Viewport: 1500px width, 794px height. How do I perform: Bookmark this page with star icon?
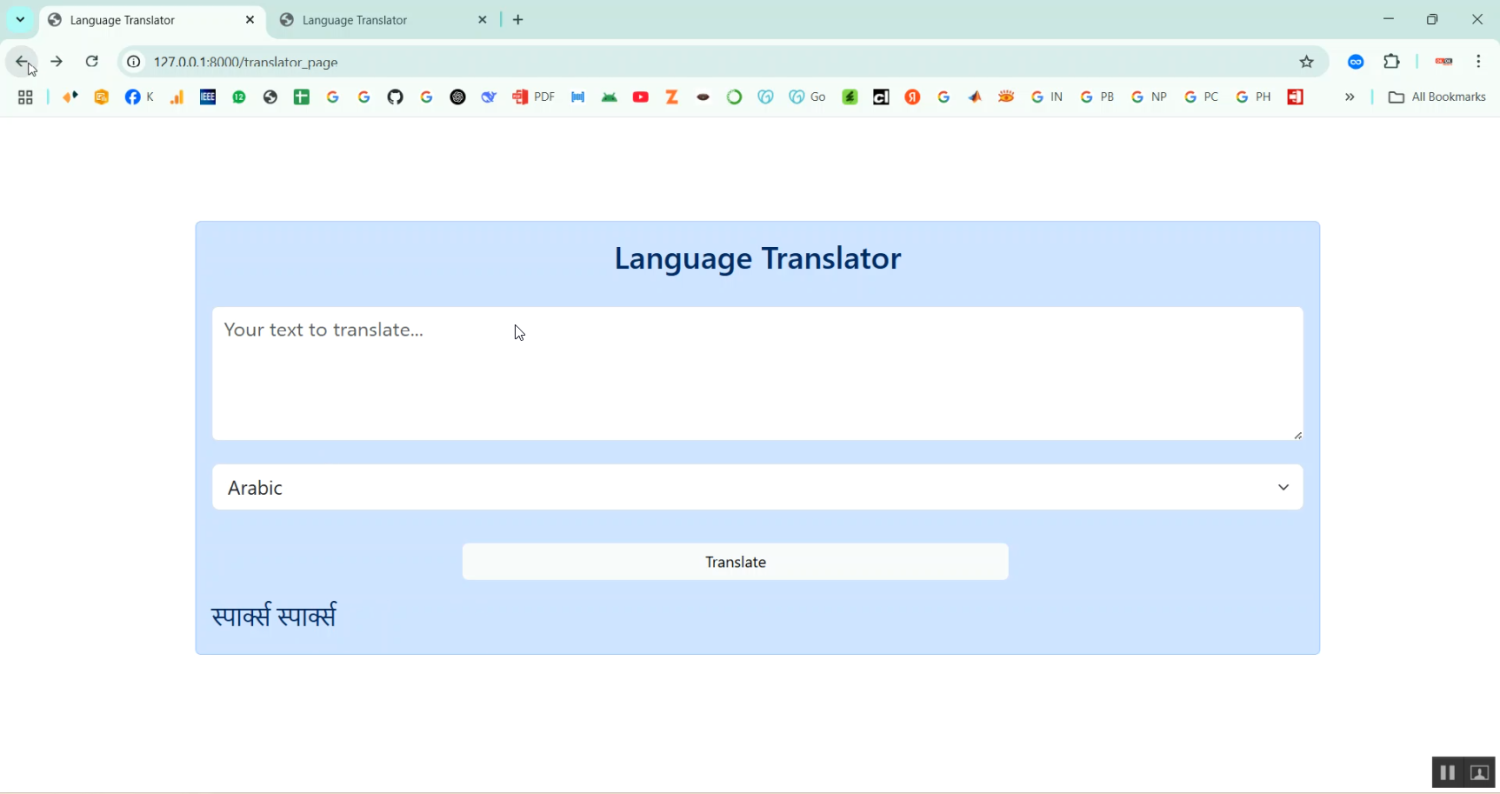(x=1306, y=61)
